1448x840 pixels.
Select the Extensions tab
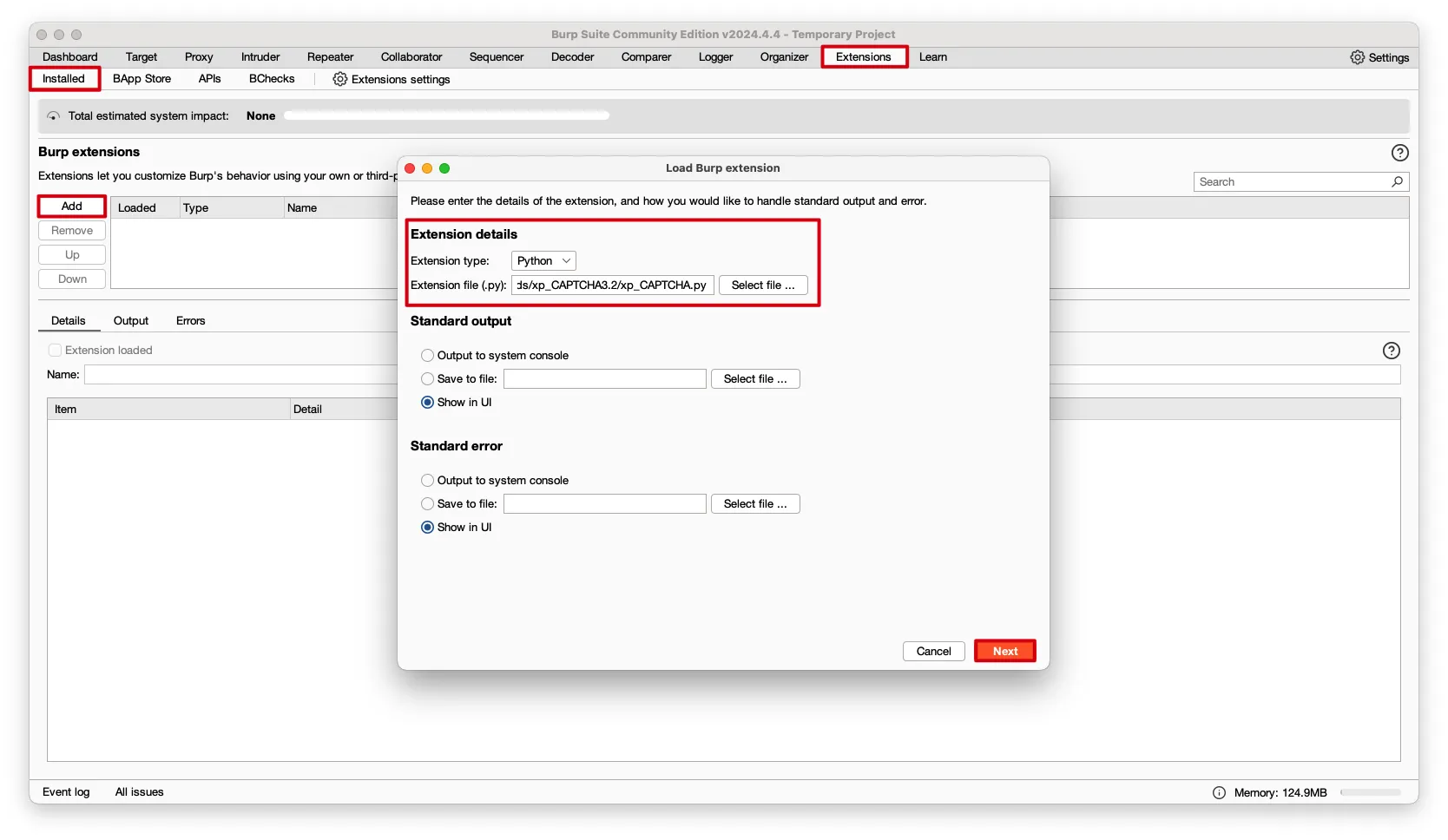tap(864, 57)
